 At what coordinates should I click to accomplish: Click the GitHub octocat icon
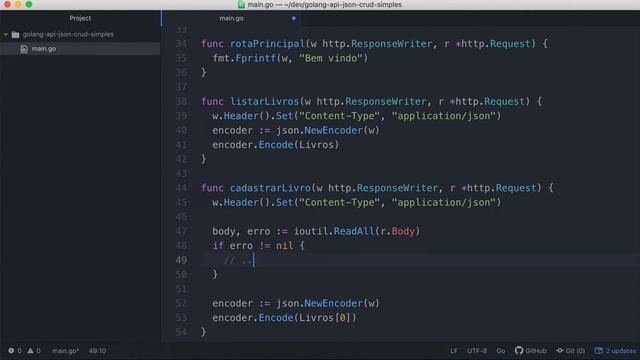coord(519,351)
